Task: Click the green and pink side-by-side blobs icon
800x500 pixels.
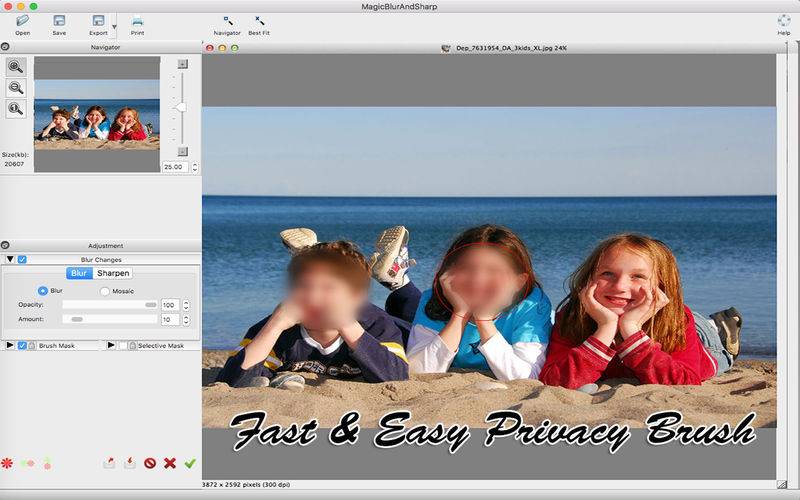Action: pyautogui.click(x=28, y=463)
